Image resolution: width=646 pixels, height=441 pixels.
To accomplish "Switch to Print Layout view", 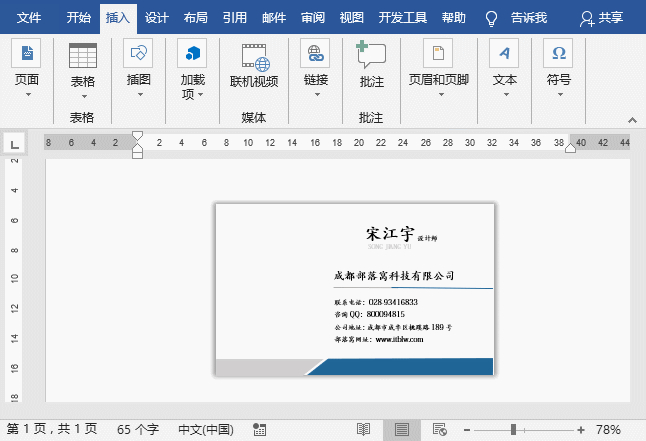I will (x=402, y=429).
